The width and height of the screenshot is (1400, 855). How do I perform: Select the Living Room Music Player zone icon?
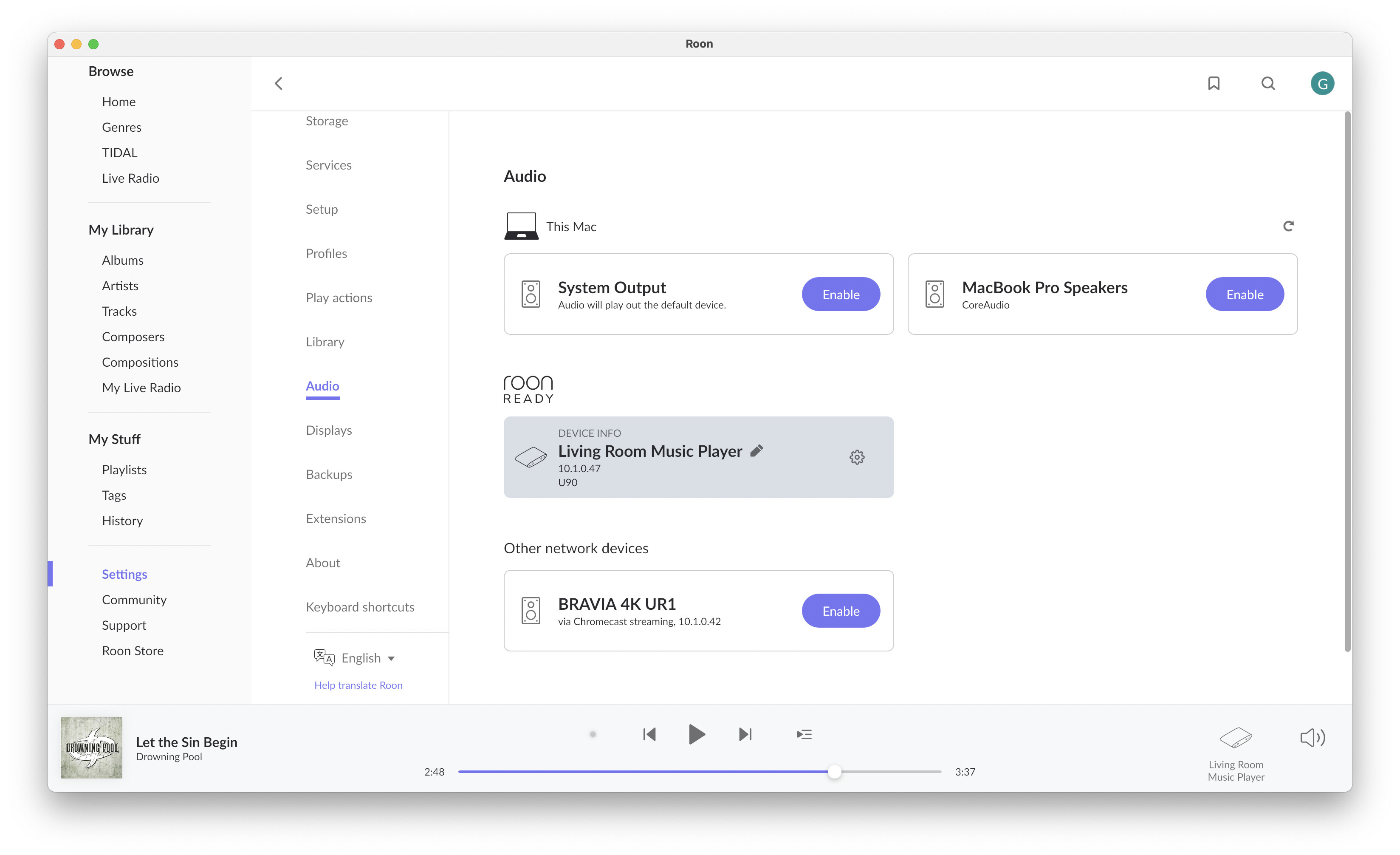[1236, 737]
